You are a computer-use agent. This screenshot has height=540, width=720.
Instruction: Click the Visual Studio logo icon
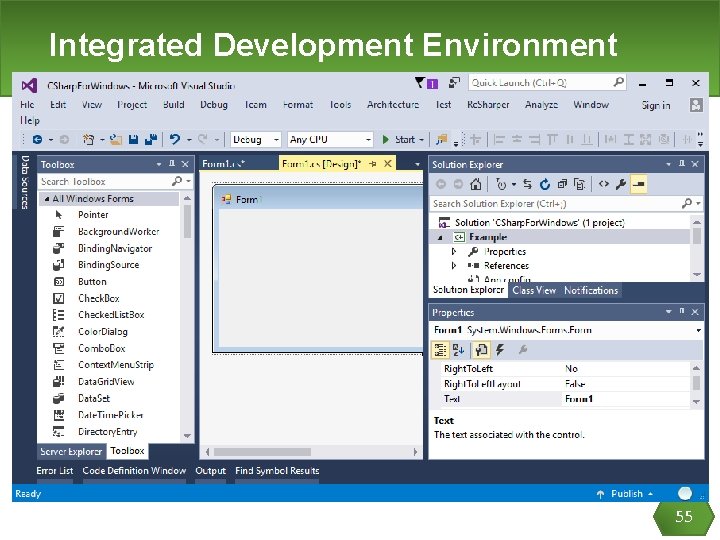[x=29, y=85]
